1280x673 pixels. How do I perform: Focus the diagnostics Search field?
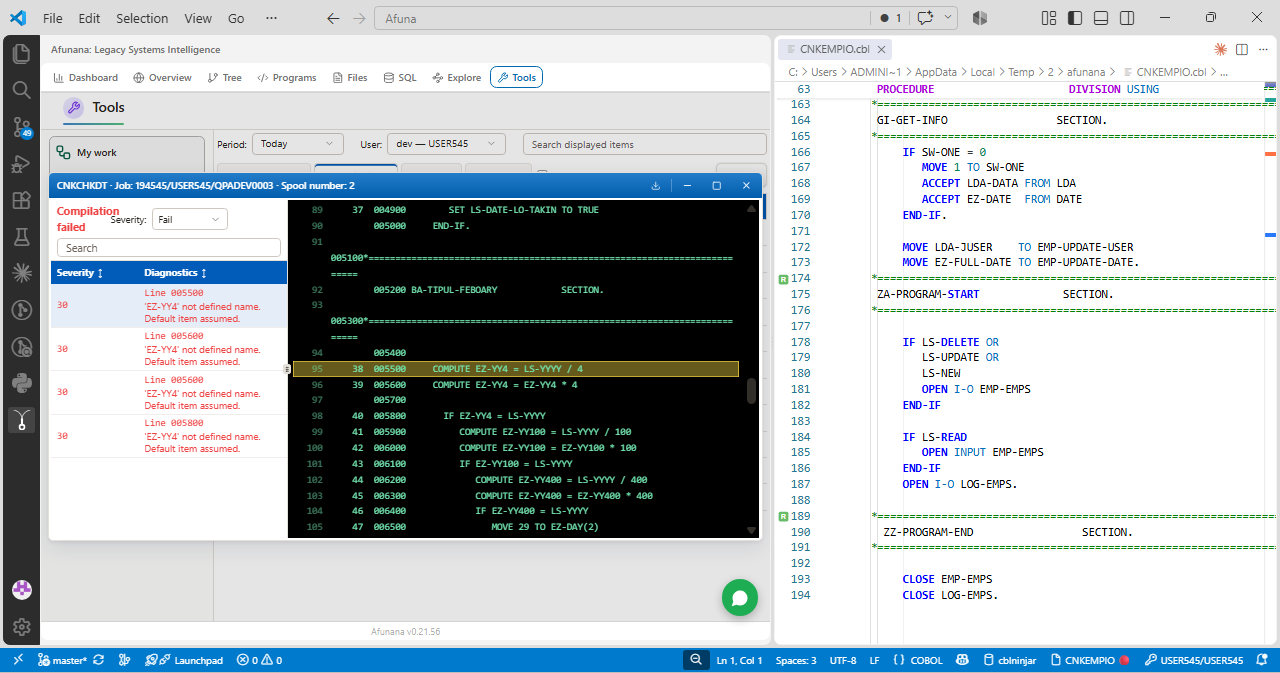coord(169,248)
